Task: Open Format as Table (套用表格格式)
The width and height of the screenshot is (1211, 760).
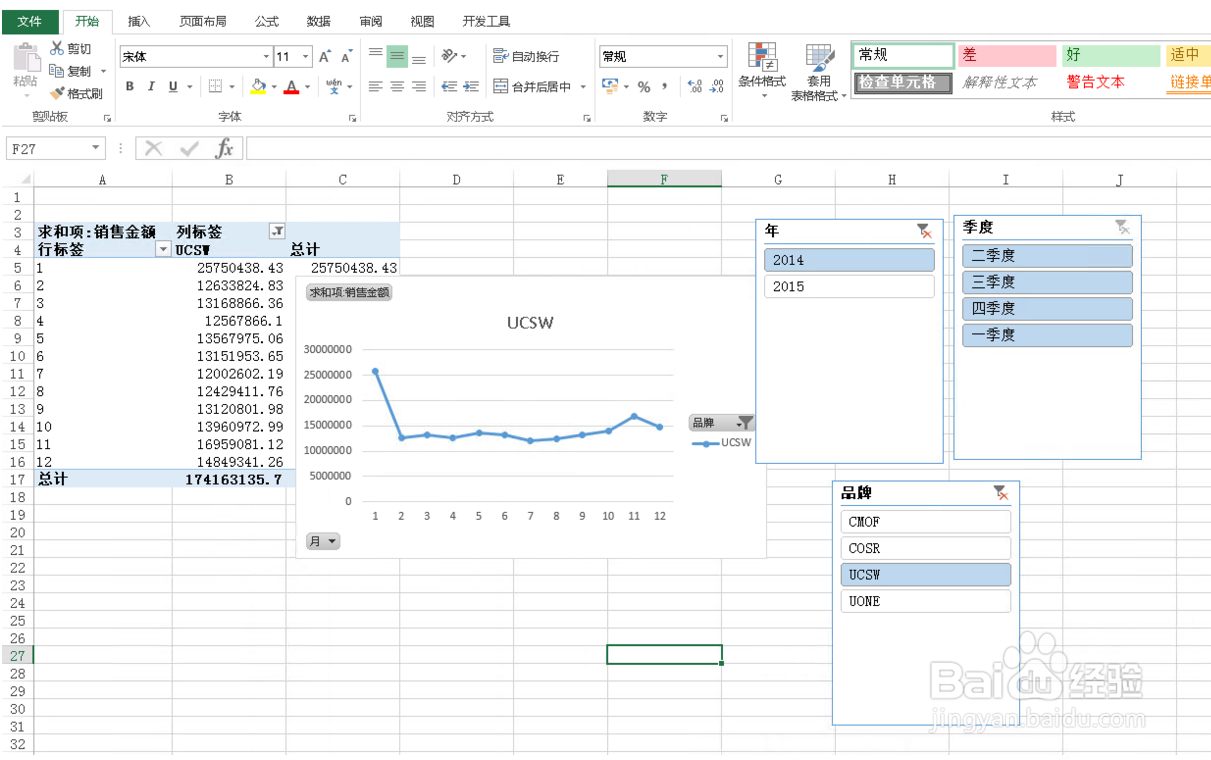Action: pyautogui.click(x=819, y=72)
